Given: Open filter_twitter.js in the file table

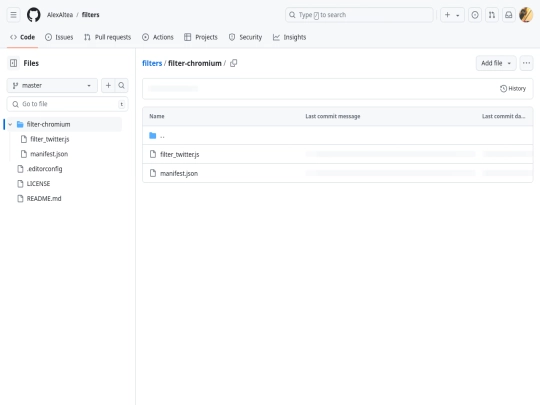Looking at the screenshot, I should tap(179, 154).
